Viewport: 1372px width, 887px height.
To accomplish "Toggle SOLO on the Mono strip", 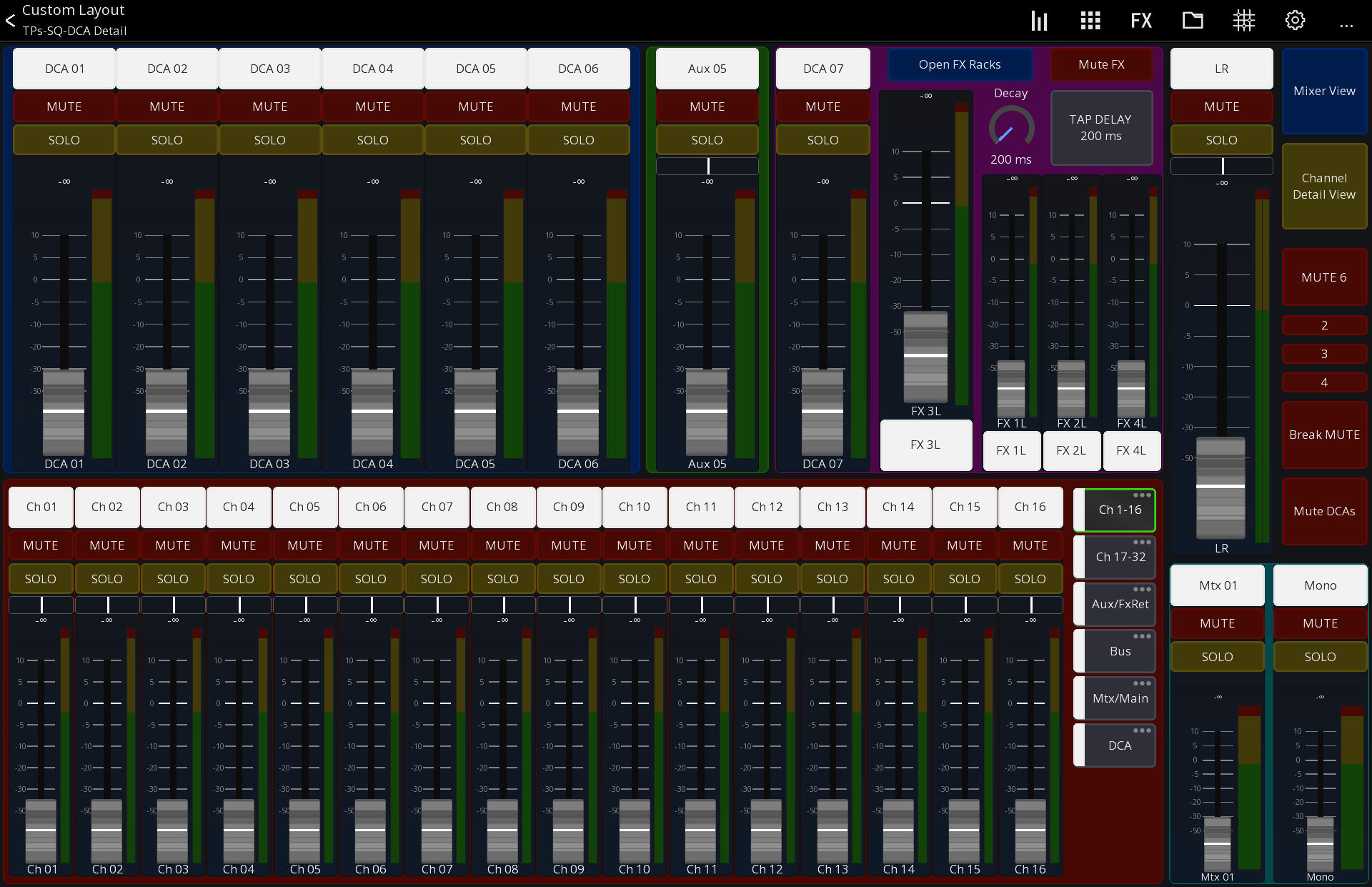I will [x=1320, y=657].
